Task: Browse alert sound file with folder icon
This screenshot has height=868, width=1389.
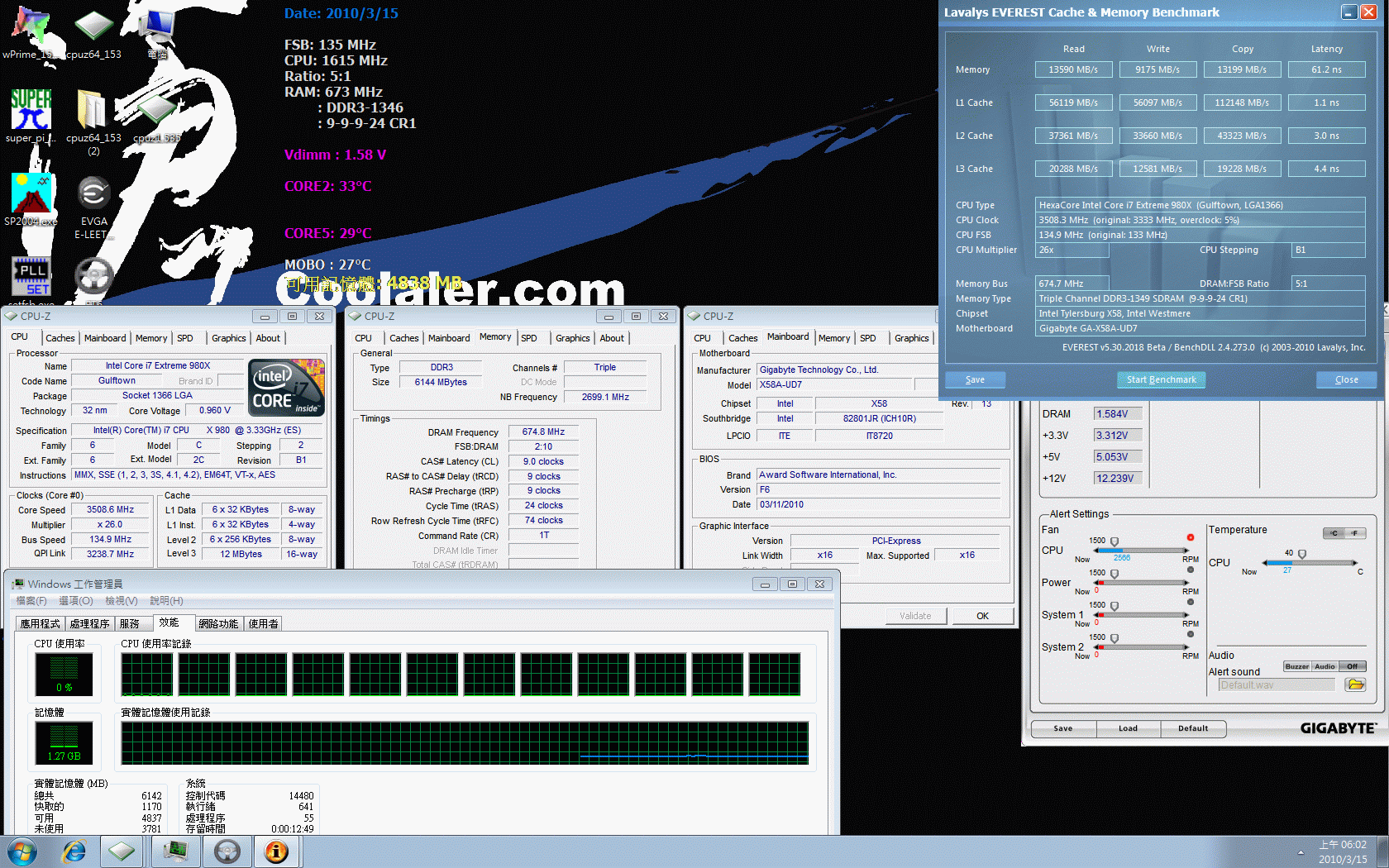Action: click(1355, 684)
